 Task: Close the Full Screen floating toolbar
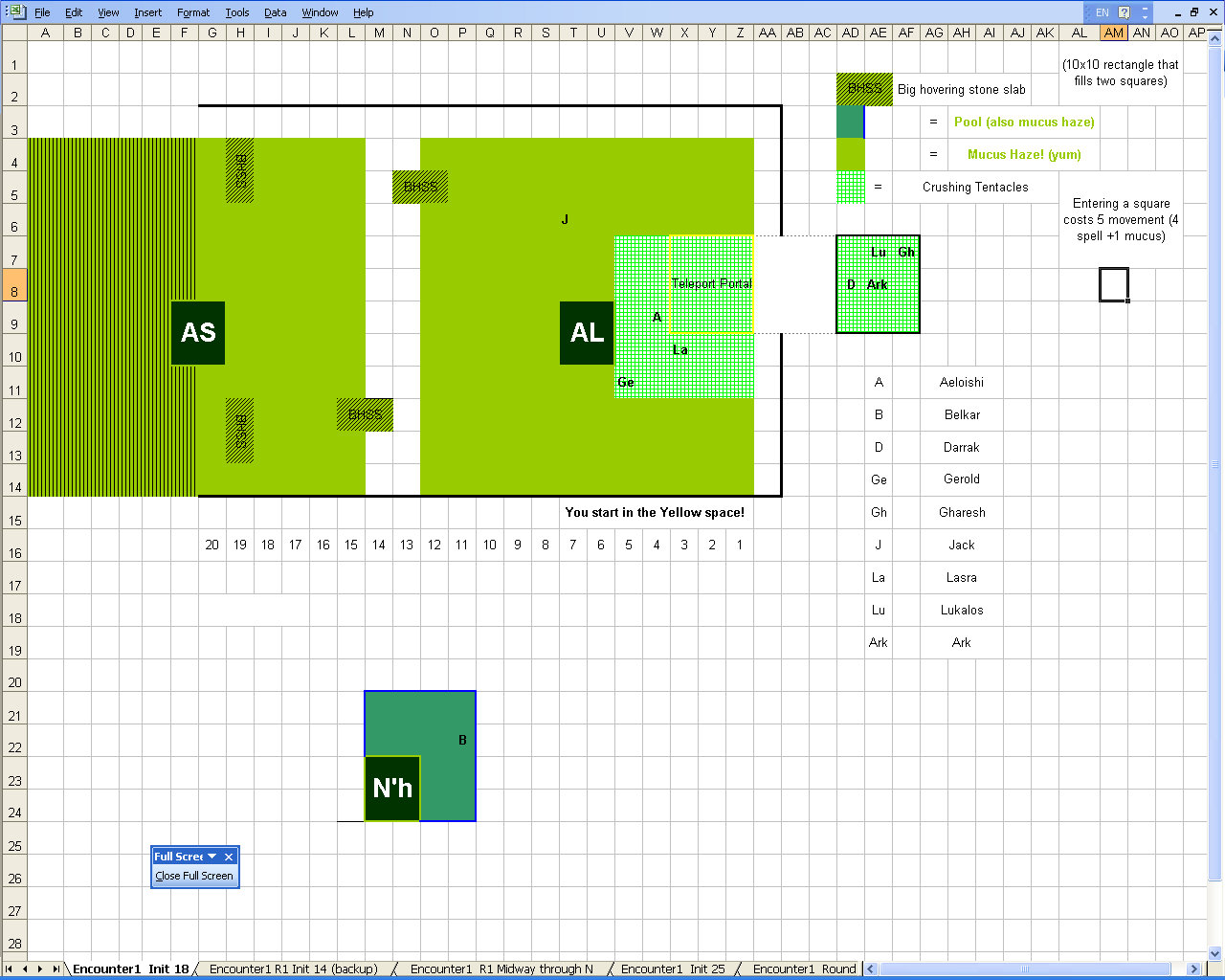tap(229, 857)
